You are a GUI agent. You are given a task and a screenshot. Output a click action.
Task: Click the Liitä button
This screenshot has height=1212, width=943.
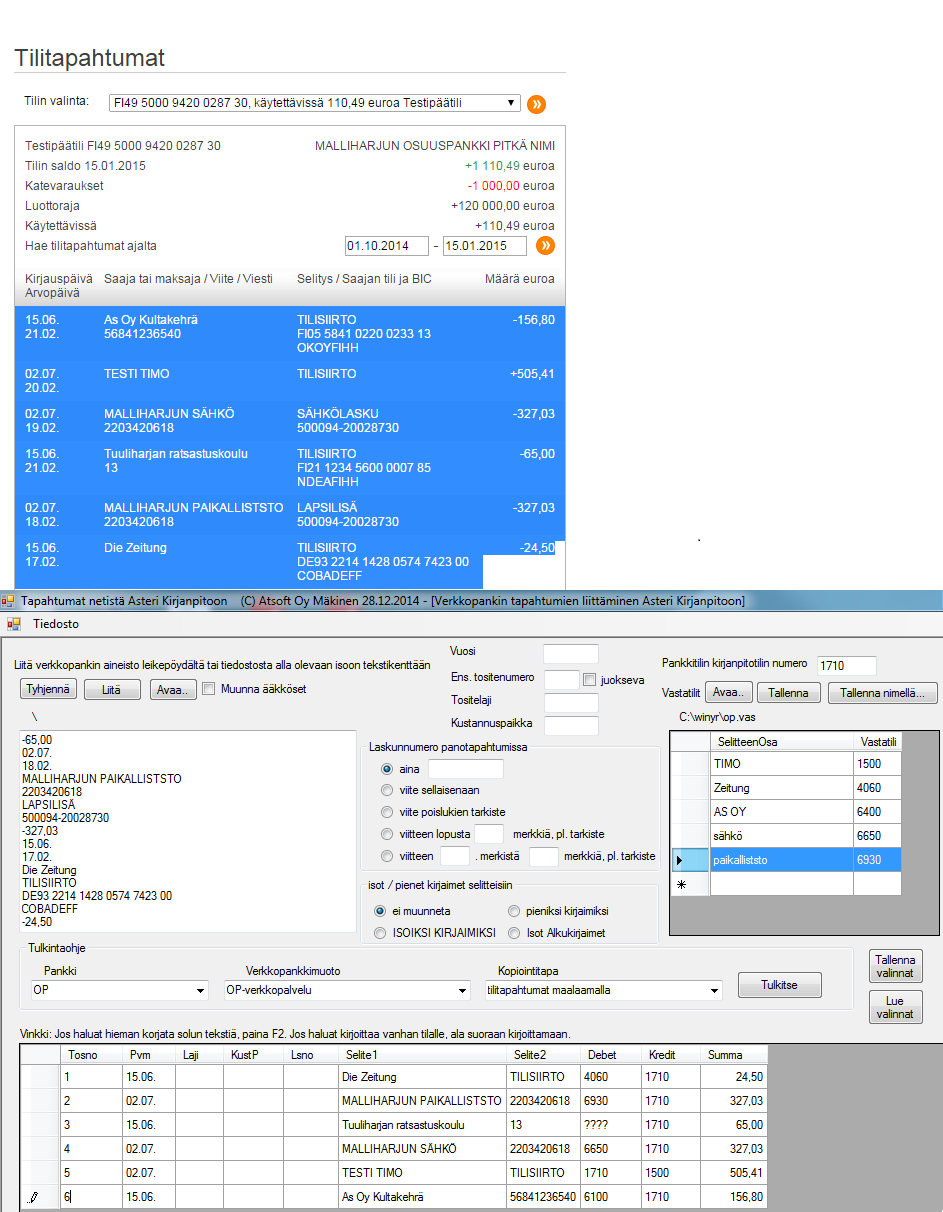pyautogui.click(x=112, y=689)
